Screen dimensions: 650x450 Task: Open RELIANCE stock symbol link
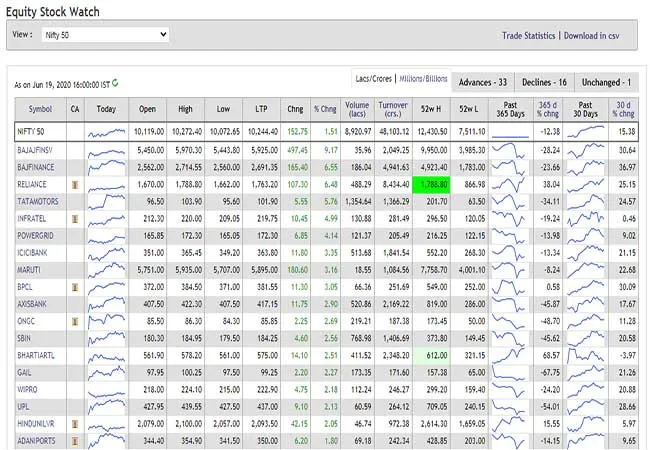(x=32, y=184)
